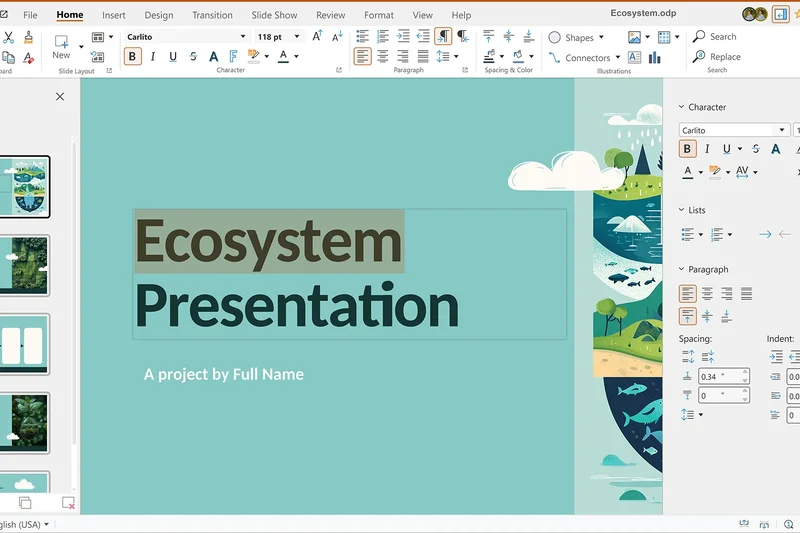Click the Clone Formatting paintbrush icon
The image size is (800, 533).
pos(29,37)
